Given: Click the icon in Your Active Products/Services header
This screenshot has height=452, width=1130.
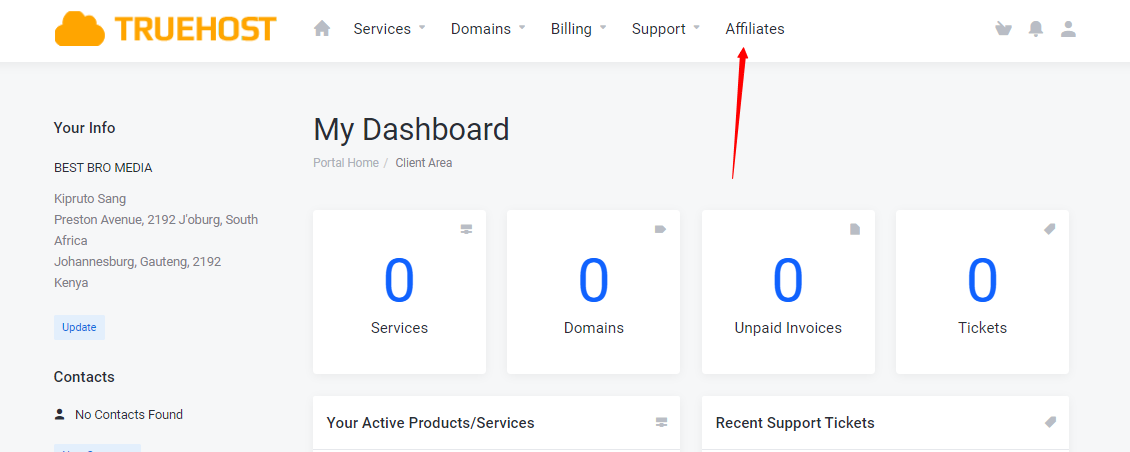Looking at the screenshot, I should pyautogui.click(x=662, y=422).
